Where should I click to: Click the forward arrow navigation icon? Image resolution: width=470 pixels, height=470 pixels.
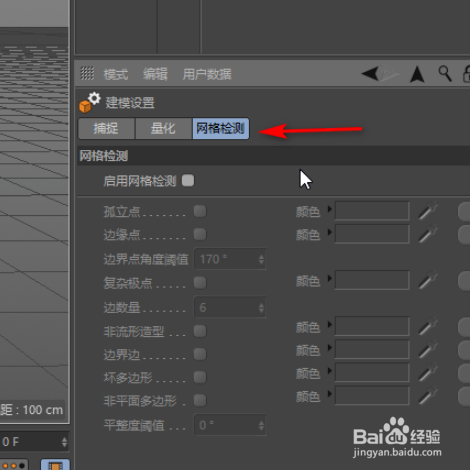[x=390, y=73]
